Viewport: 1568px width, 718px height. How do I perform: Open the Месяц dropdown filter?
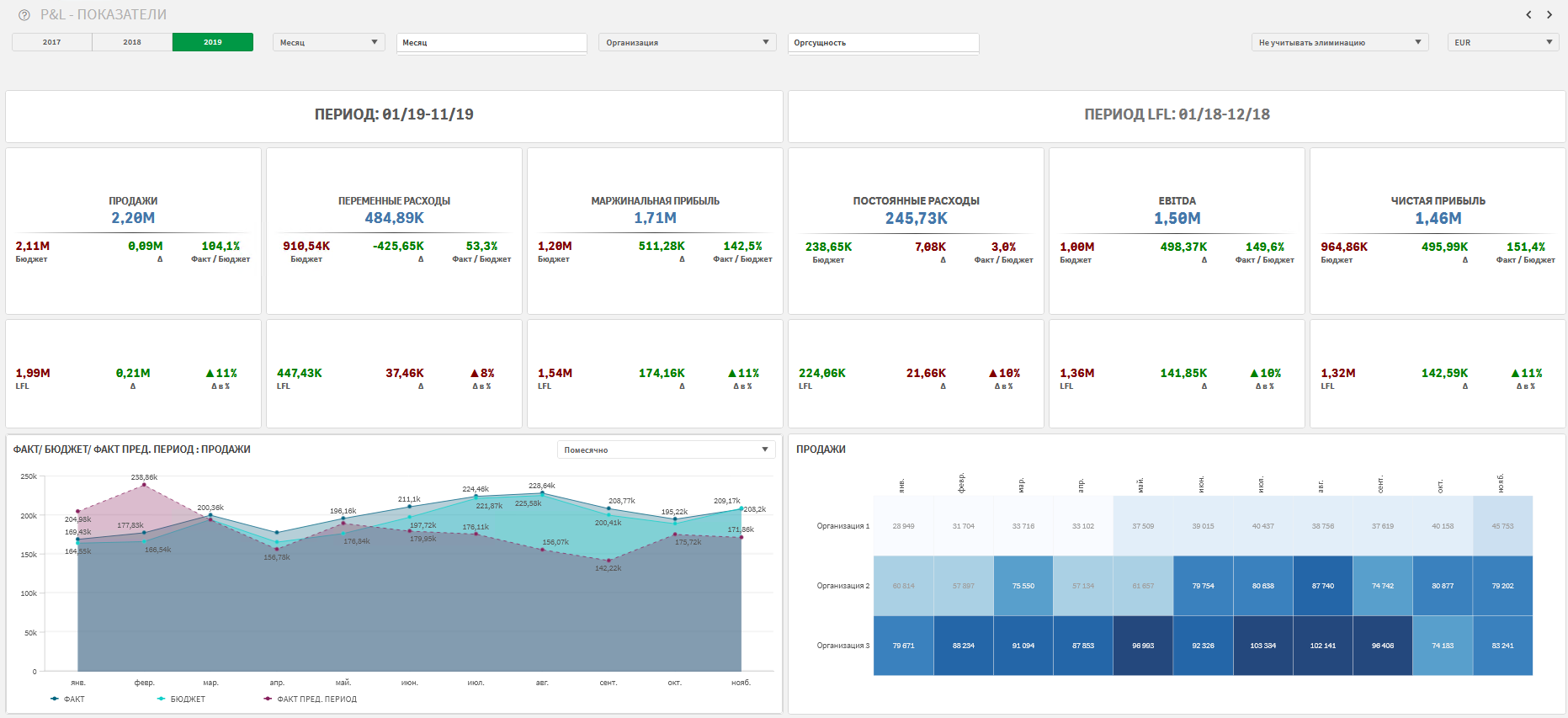click(x=328, y=42)
